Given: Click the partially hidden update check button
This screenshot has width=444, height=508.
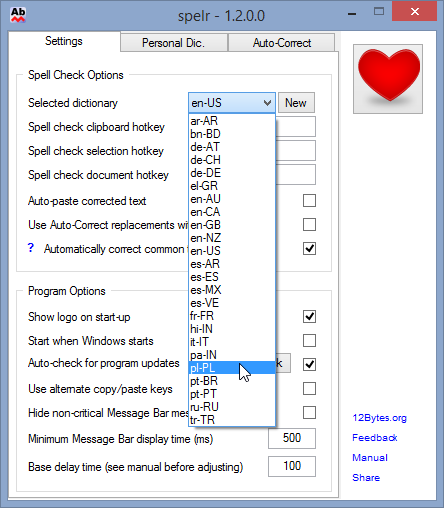Looking at the screenshot, I should point(283,363).
